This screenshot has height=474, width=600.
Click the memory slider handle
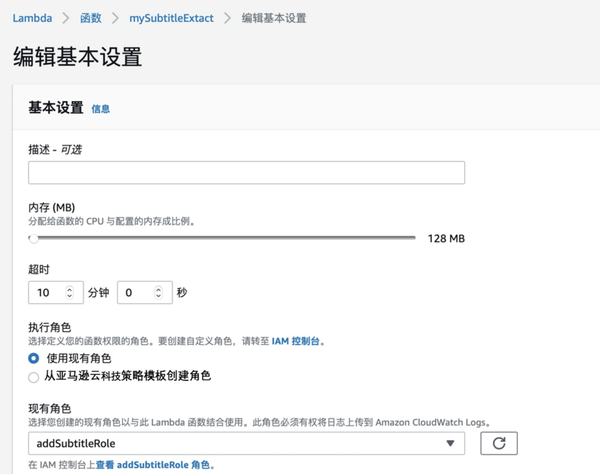pyautogui.click(x=34, y=239)
